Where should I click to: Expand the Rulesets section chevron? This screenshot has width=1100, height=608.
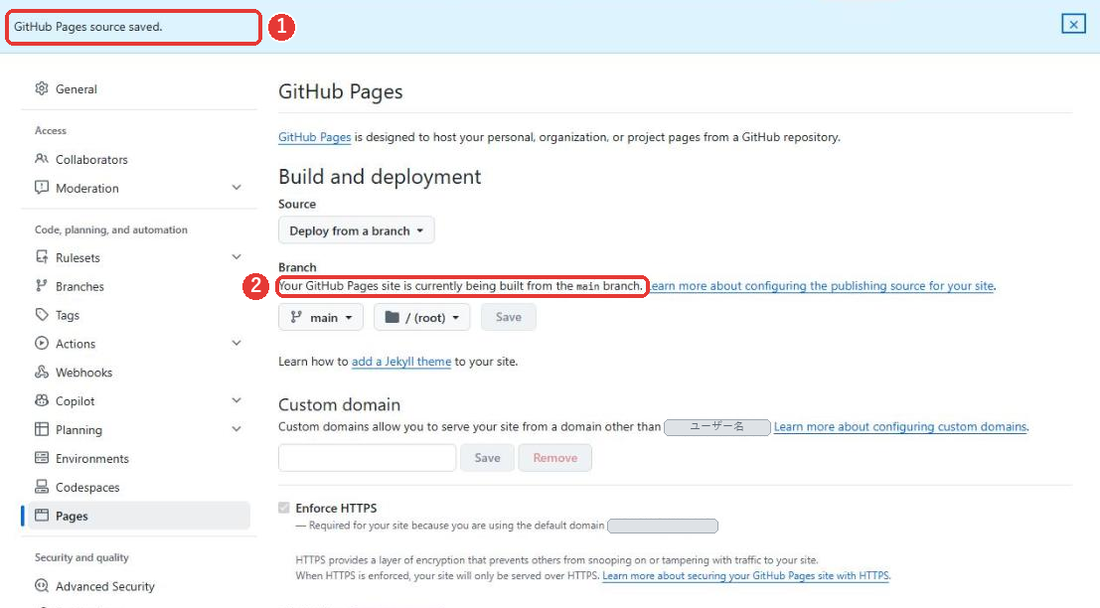(236, 257)
